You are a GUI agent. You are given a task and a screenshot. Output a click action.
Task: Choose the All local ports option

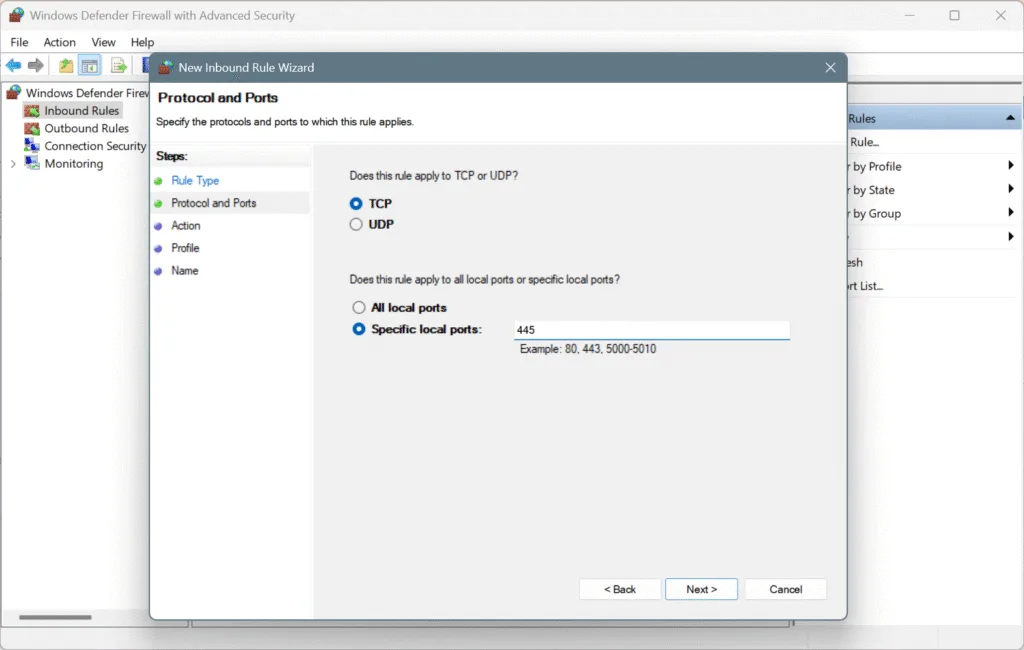[358, 307]
